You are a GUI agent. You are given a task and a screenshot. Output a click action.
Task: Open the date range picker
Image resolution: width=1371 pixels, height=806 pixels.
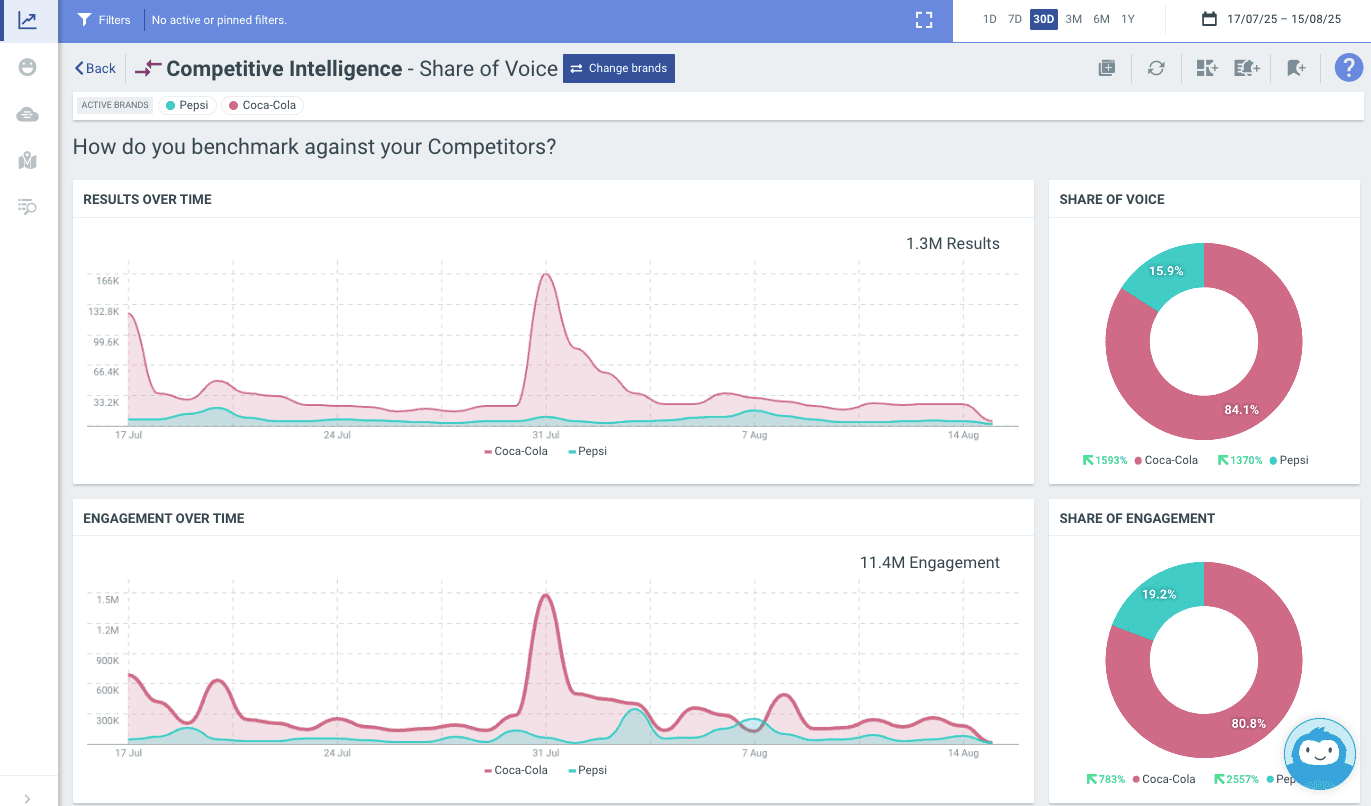(1271, 19)
